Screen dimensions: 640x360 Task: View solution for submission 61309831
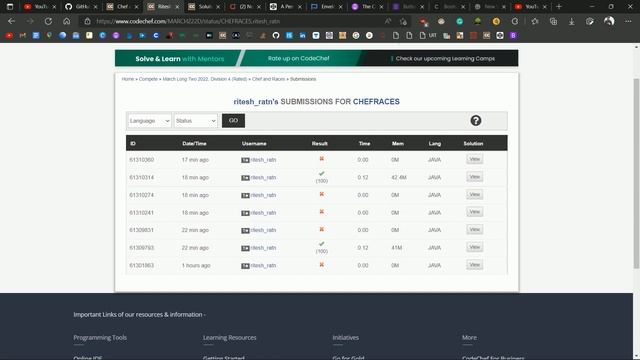point(474,229)
